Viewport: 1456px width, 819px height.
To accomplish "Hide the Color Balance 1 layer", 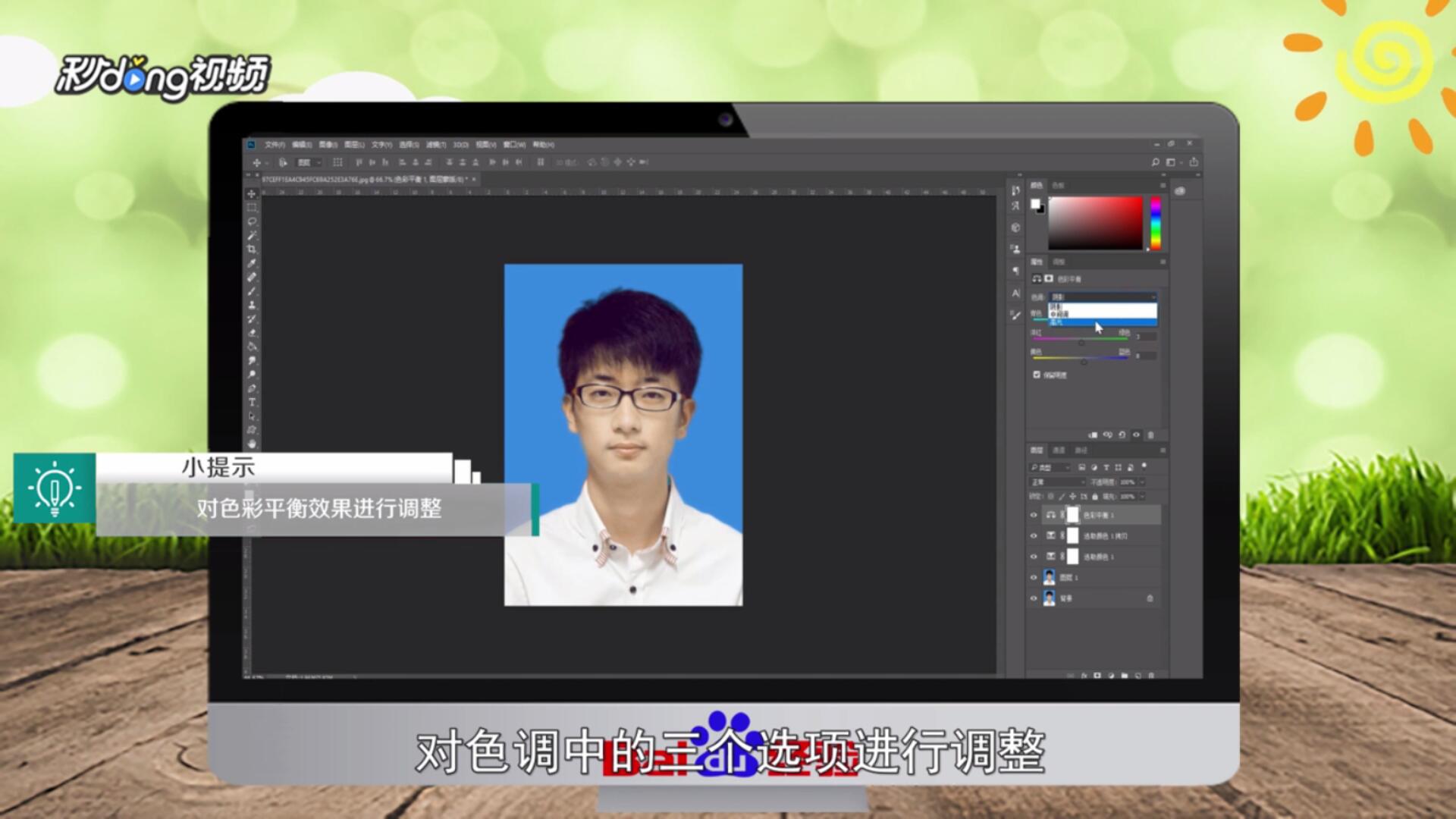I will 1034,515.
